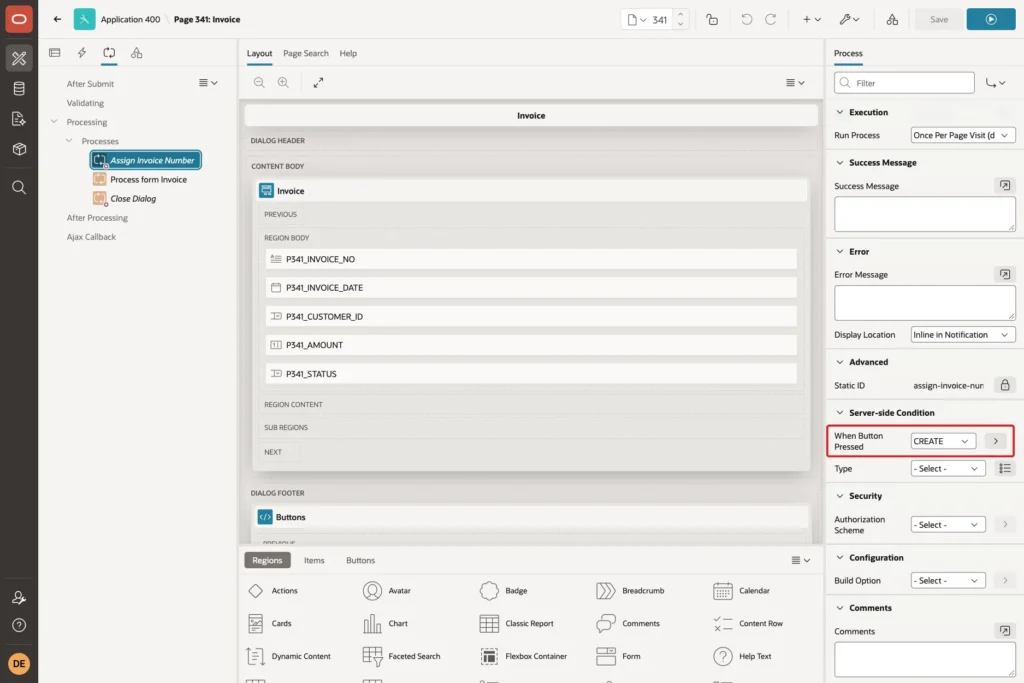Pick the Faceted Search region

click(x=402, y=656)
